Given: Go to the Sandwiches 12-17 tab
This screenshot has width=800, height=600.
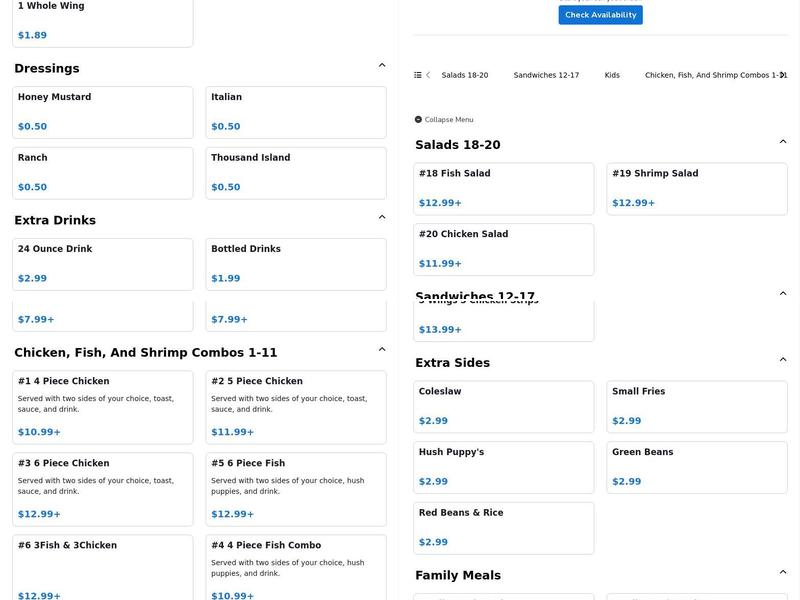Looking at the screenshot, I should pos(546,75).
